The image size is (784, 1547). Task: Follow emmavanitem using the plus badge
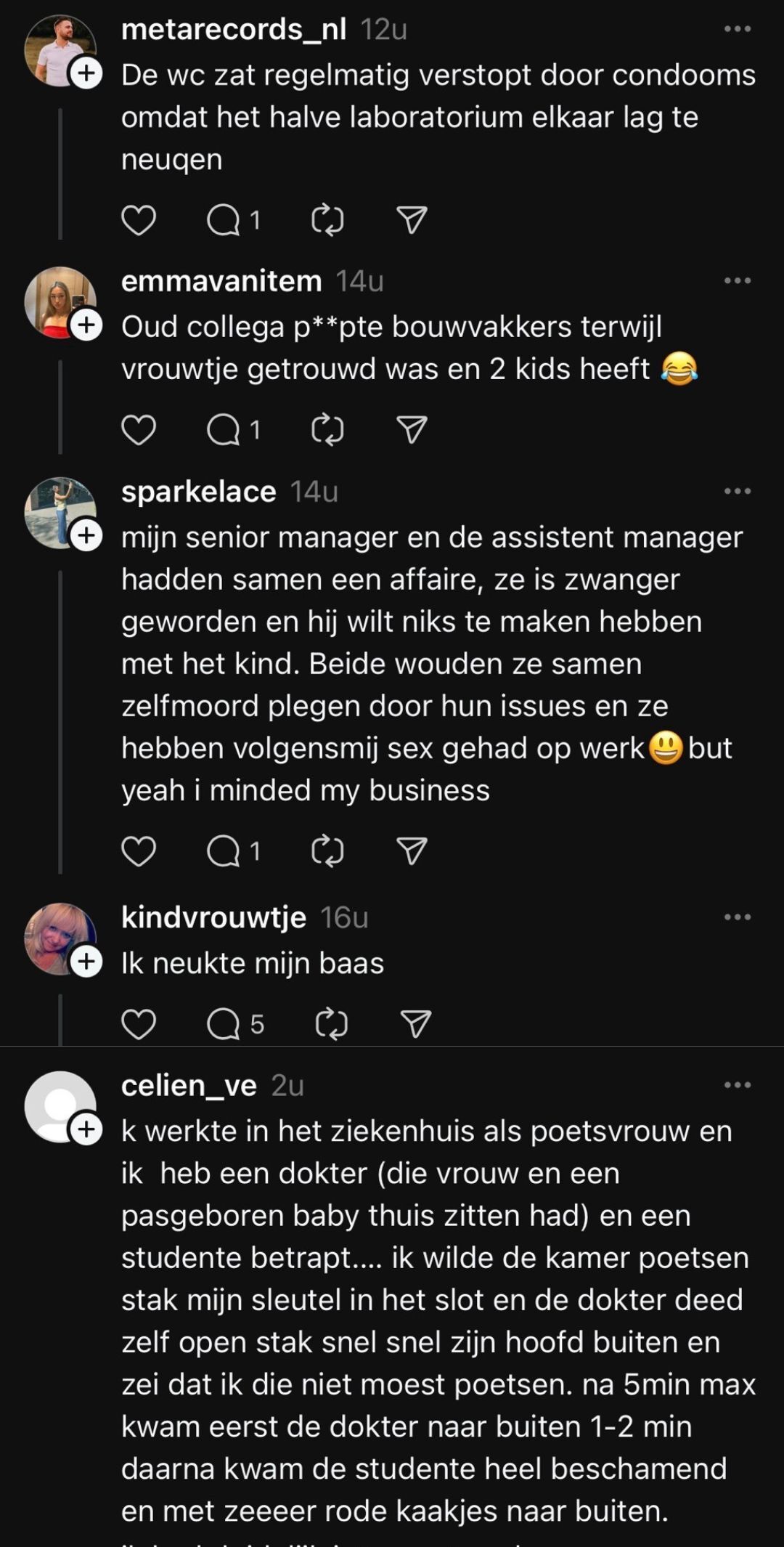point(86,325)
